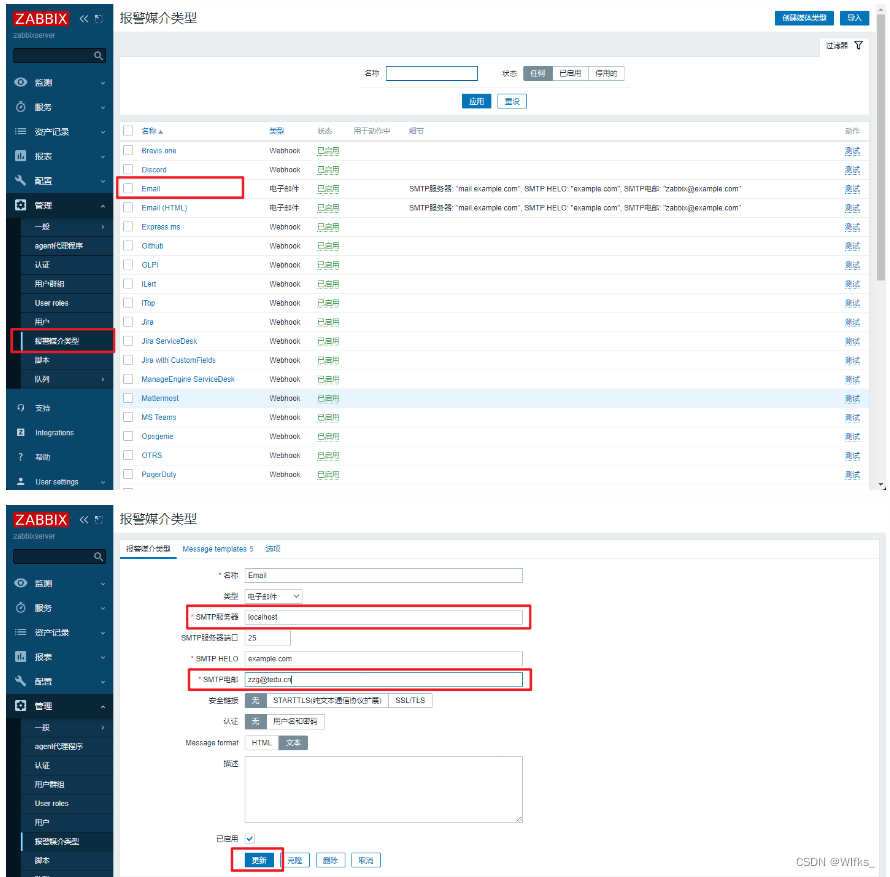This screenshot has height=877, width=890.
Task: Click the wrench icon for 配置 in the lower sidebar
Action: pos(20,681)
